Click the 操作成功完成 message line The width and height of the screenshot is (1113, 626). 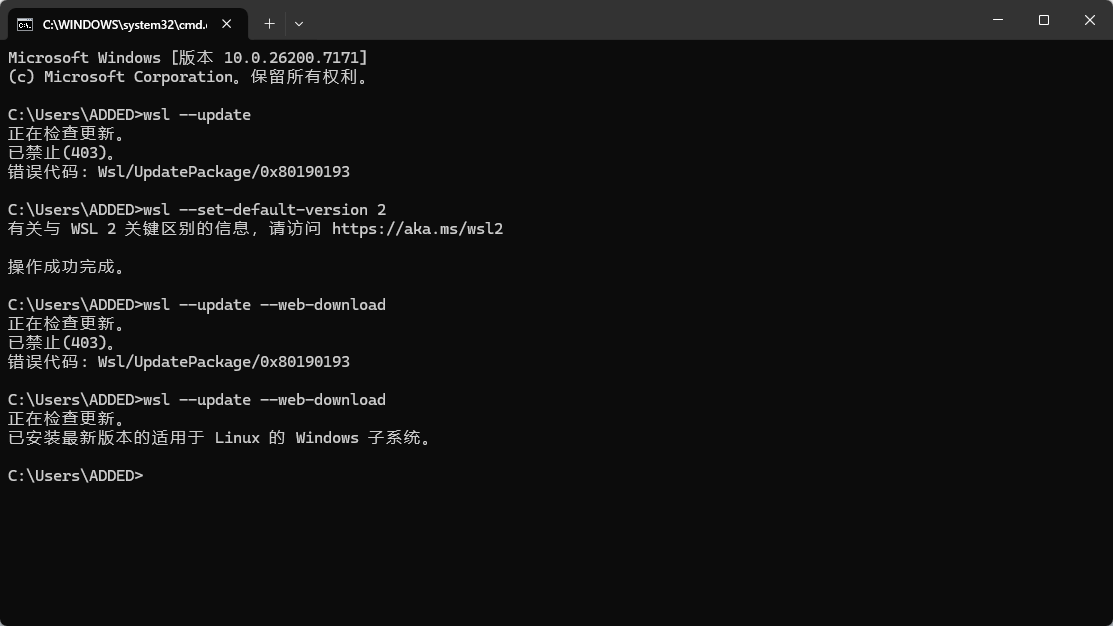(x=67, y=267)
